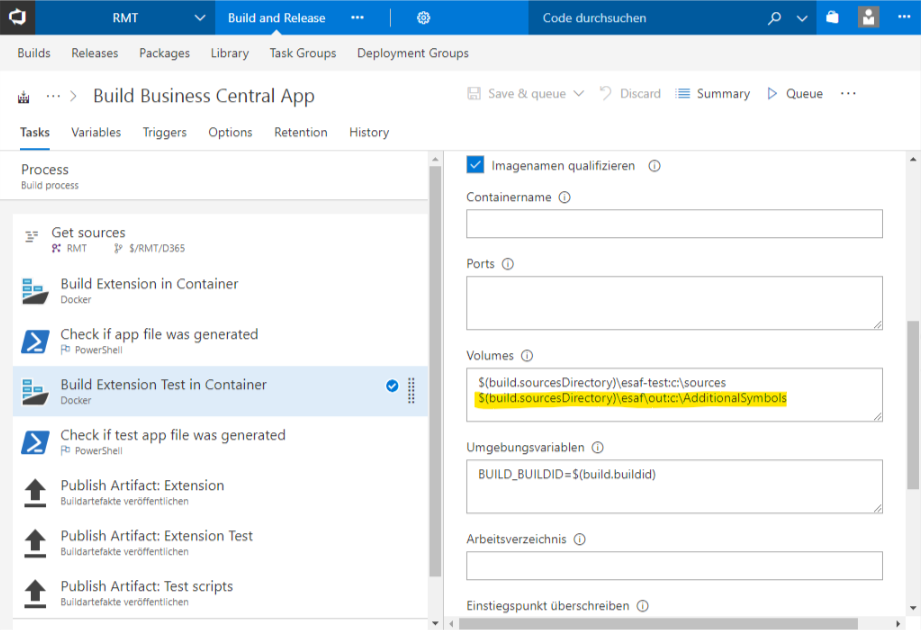The height and width of the screenshot is (630, 921).
Task: Open the History tab
Action: click(x=369, y=132)
